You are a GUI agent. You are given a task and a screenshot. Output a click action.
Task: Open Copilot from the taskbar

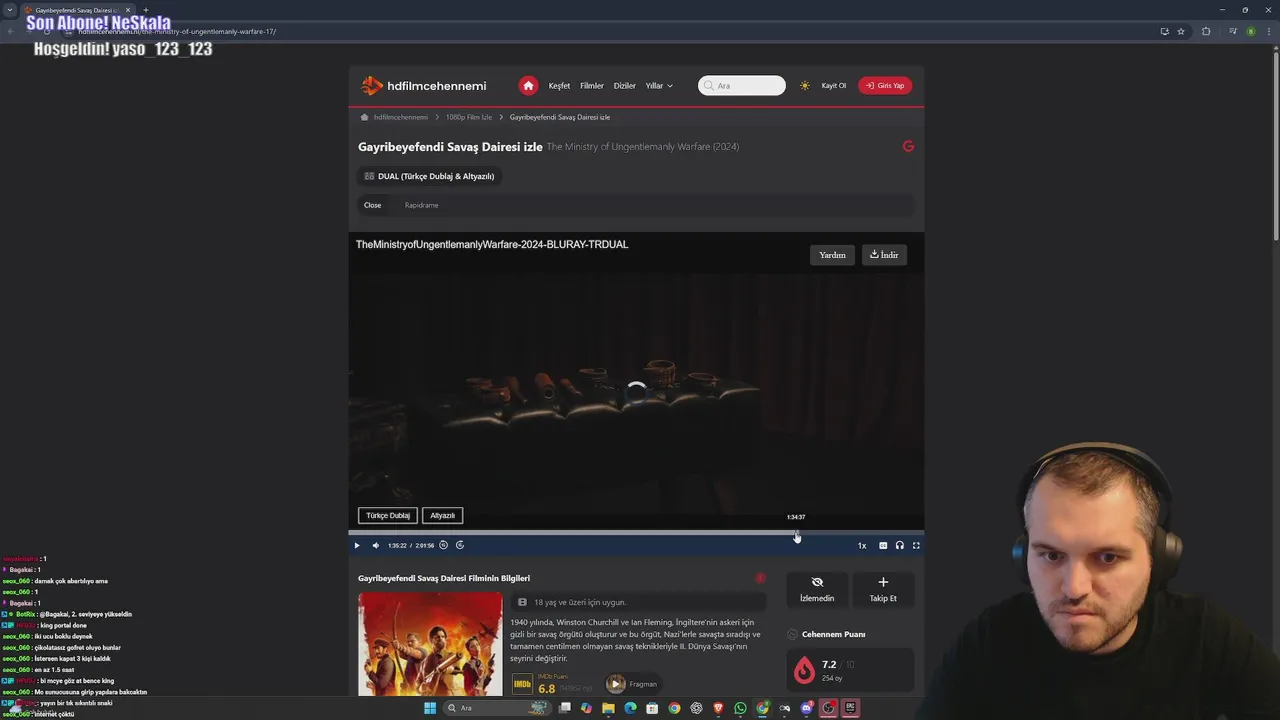click(586, 708)
